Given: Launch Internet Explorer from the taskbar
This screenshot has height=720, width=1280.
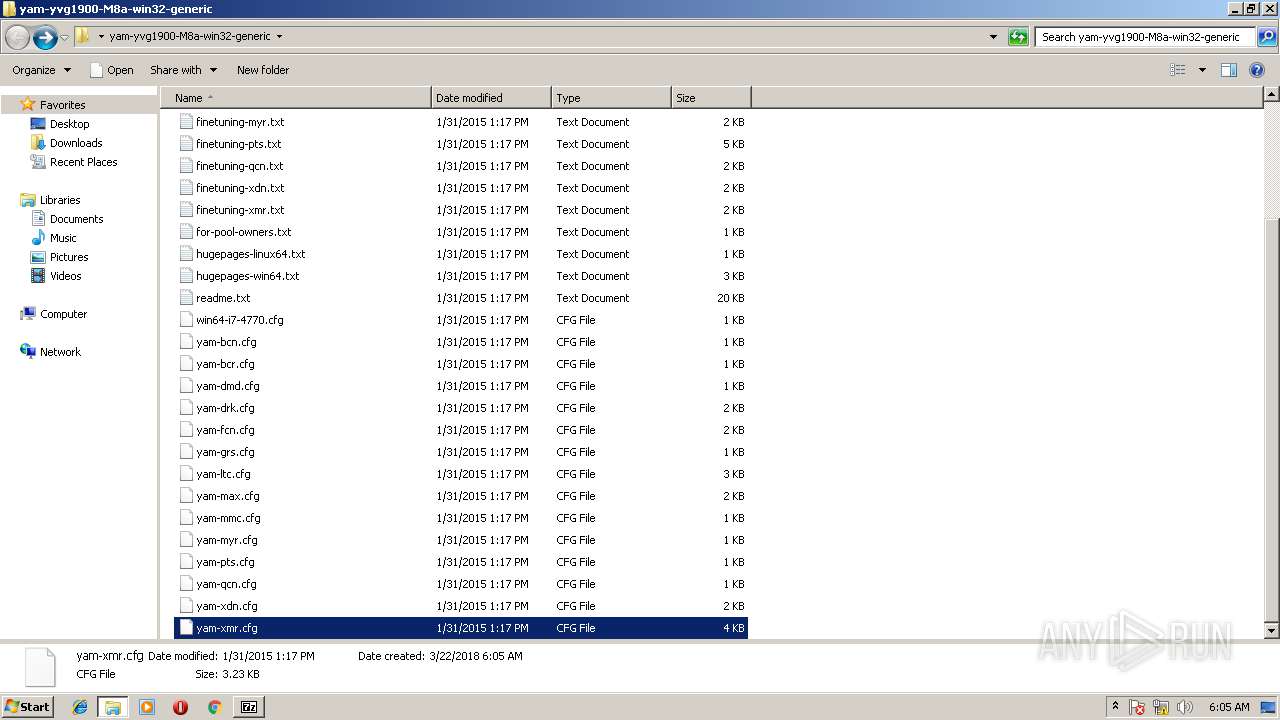Looking at the screenshot, I should click(x=80, y=707).
